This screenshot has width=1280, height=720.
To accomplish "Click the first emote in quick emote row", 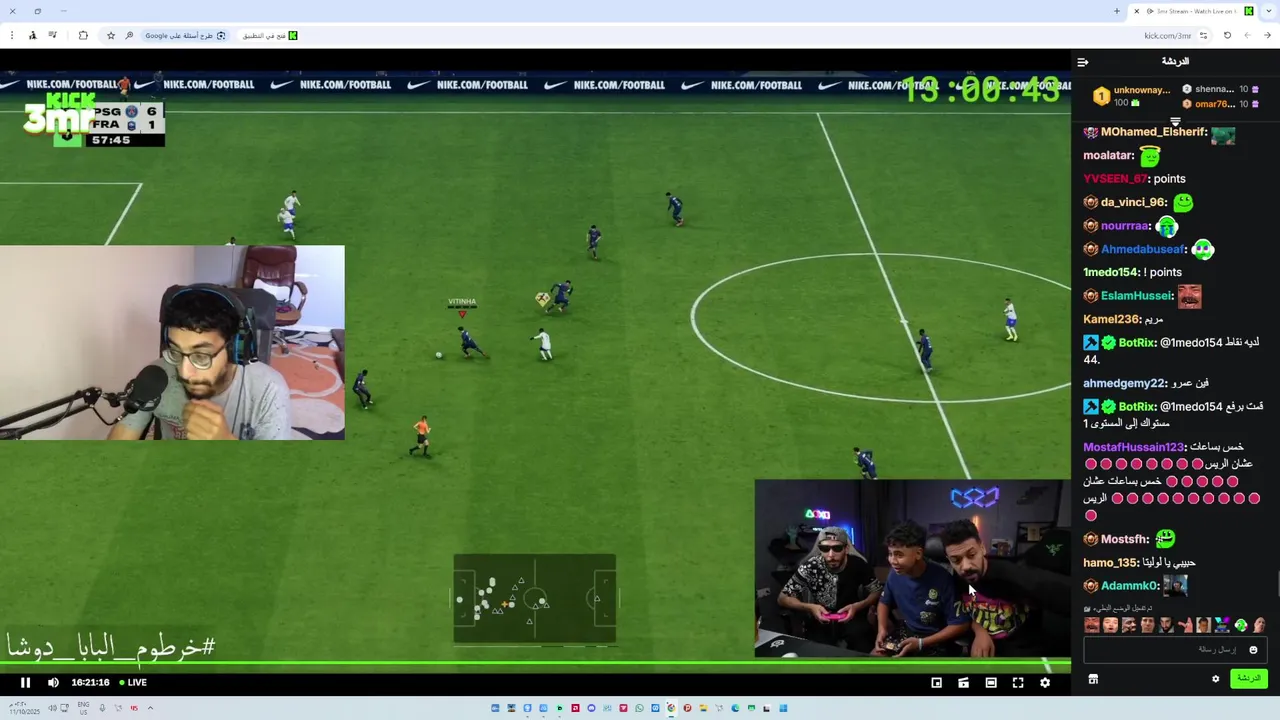I will point(1092,625).
